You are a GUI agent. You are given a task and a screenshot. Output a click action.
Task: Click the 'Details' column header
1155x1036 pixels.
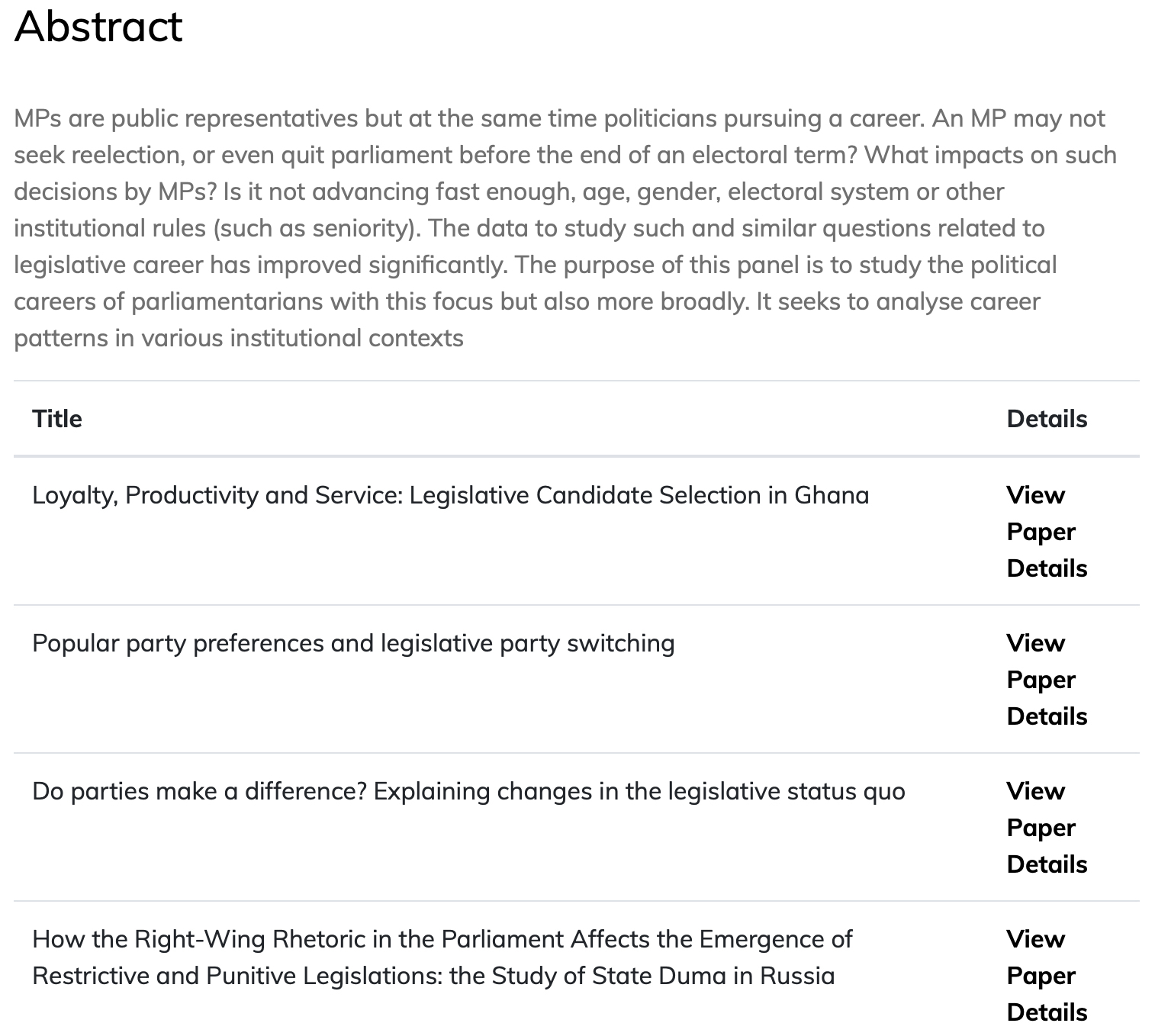[x=1047, y=419]
